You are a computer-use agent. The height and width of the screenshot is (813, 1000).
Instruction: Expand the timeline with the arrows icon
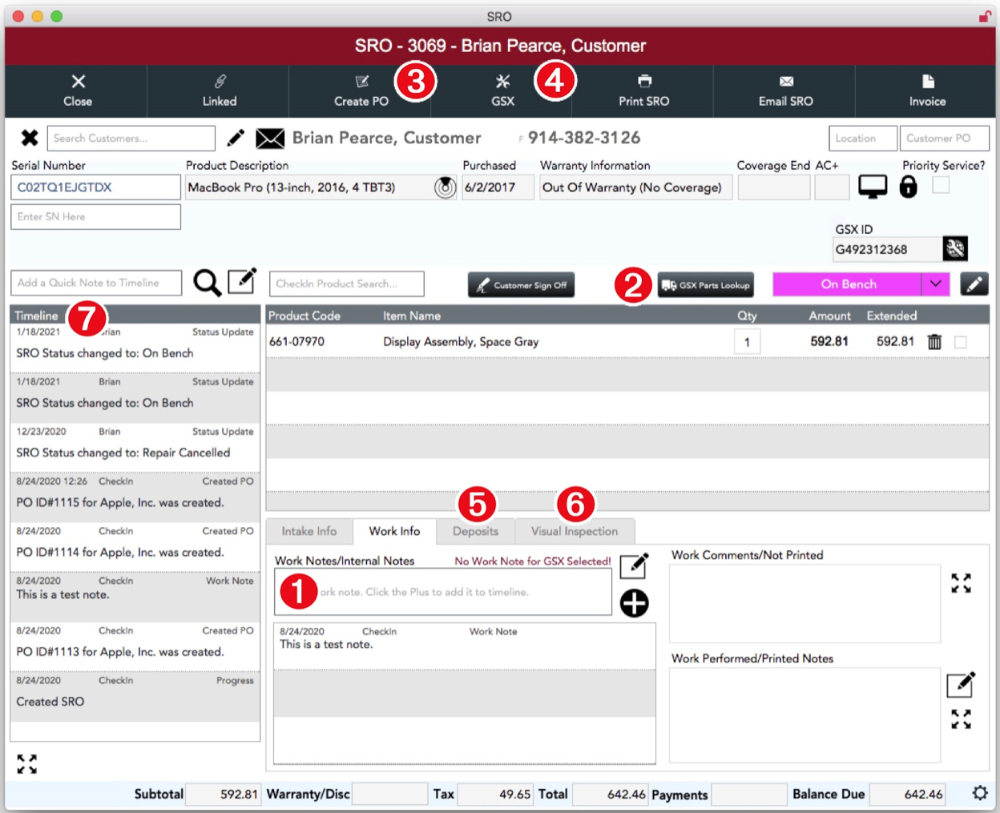[27, 764]
